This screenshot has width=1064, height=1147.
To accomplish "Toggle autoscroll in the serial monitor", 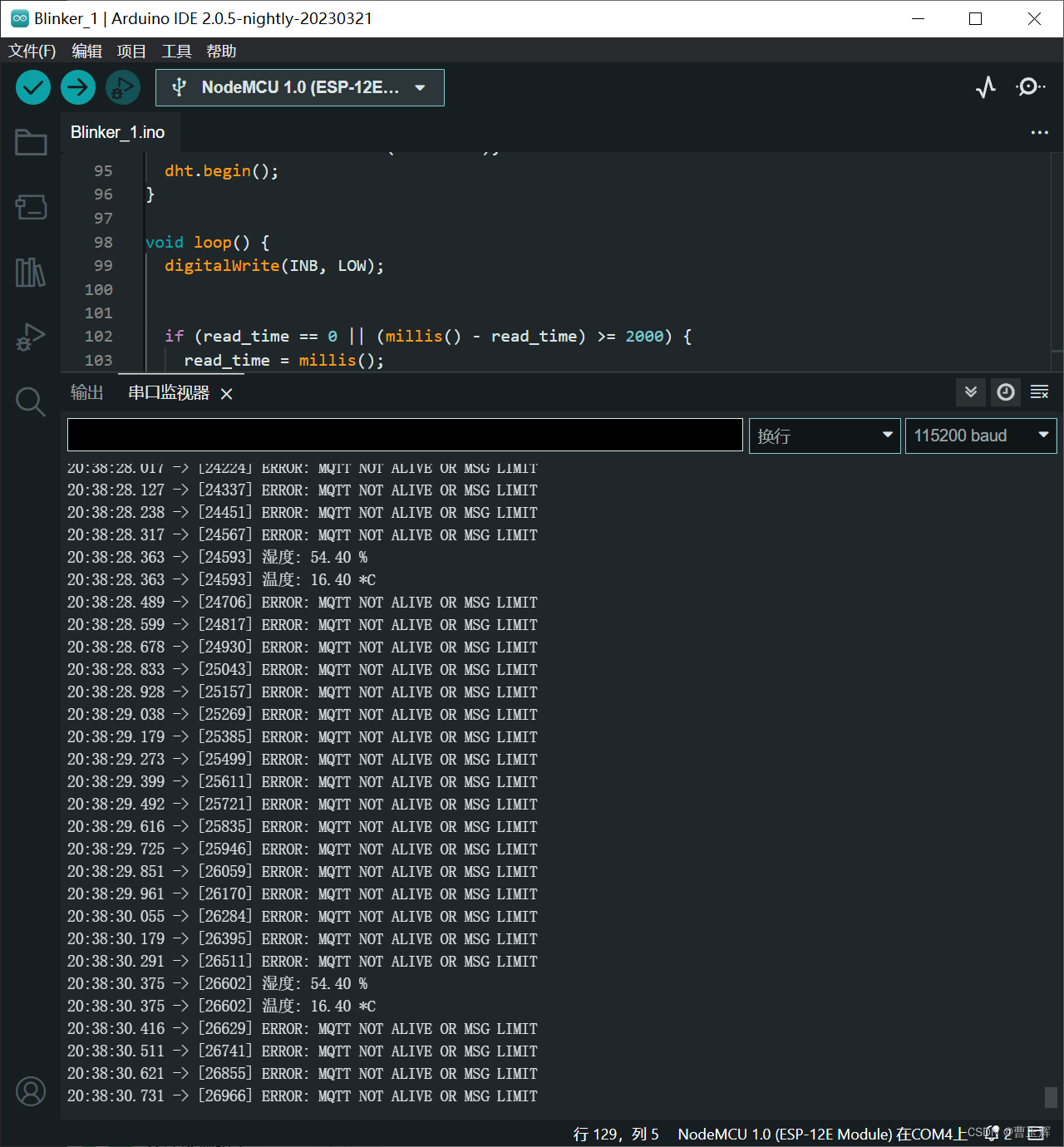I will point(970,391).
